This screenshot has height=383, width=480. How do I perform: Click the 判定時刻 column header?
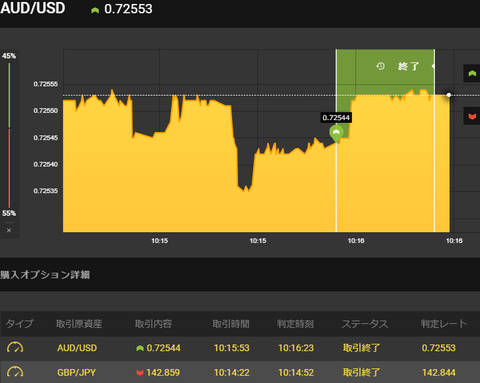[295, 324]
